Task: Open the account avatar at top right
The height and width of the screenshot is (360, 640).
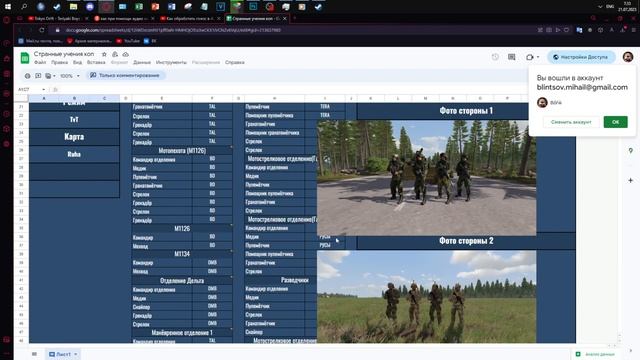Action: coord(628,57)
